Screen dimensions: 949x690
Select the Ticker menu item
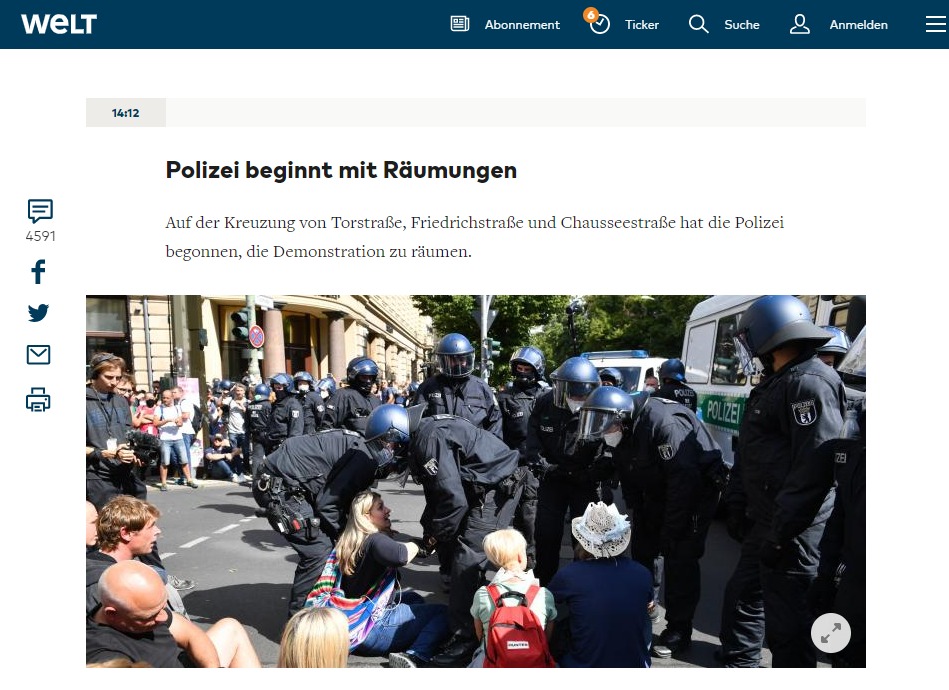(x=642, y=25)
